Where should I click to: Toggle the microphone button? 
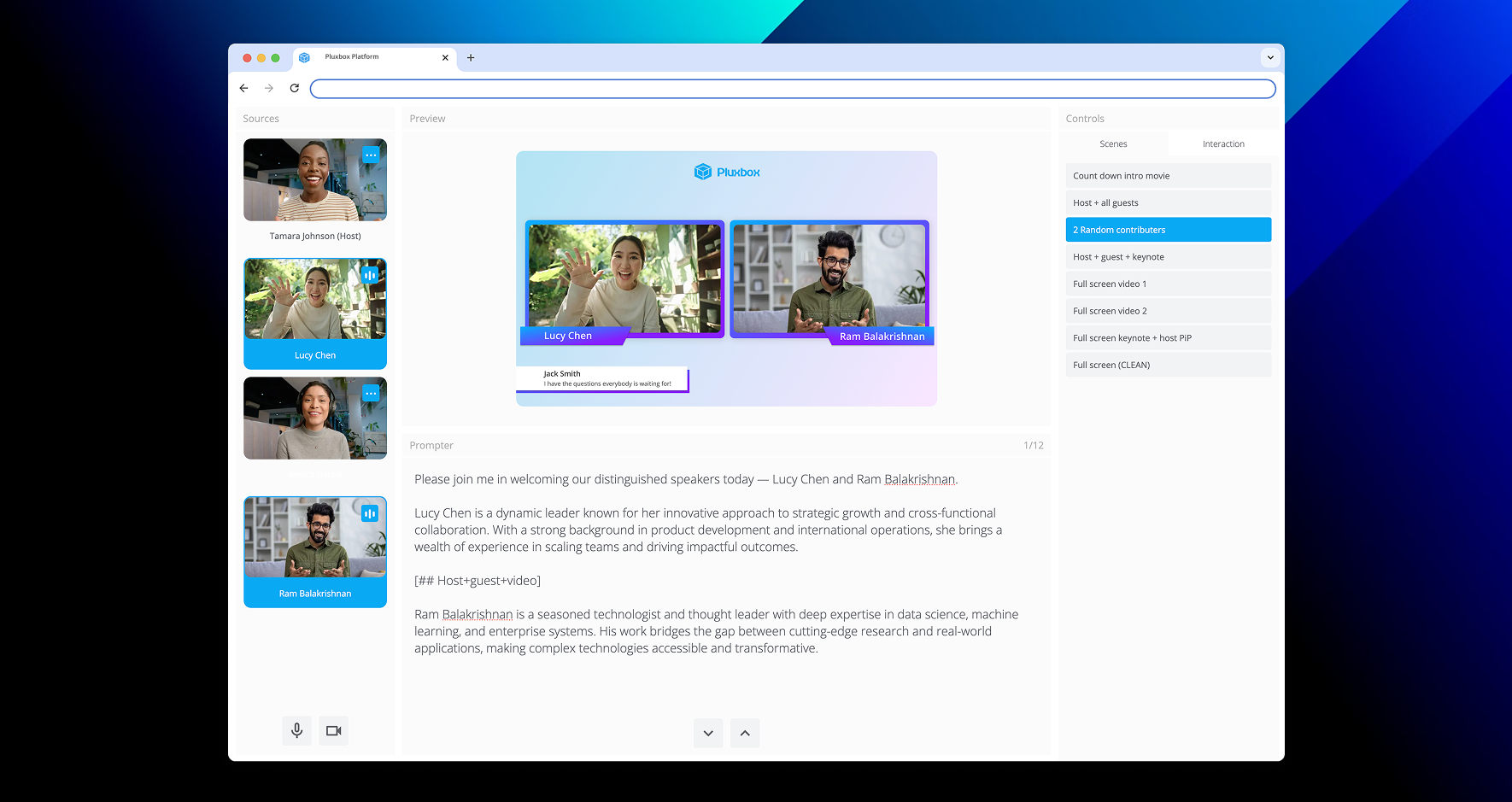296,731
